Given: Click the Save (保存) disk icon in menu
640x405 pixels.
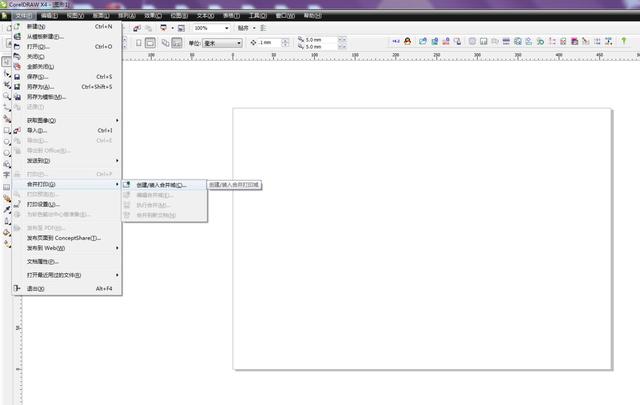Looking at the screenshot, I should coord(16,76).
